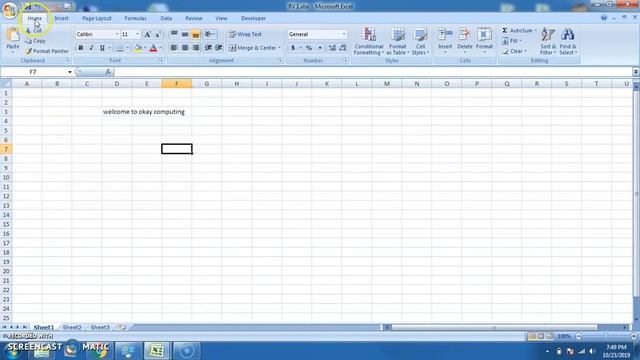The image size is (640, 360).
Task: Open the Cells Format menu
Action: point(484,40)
